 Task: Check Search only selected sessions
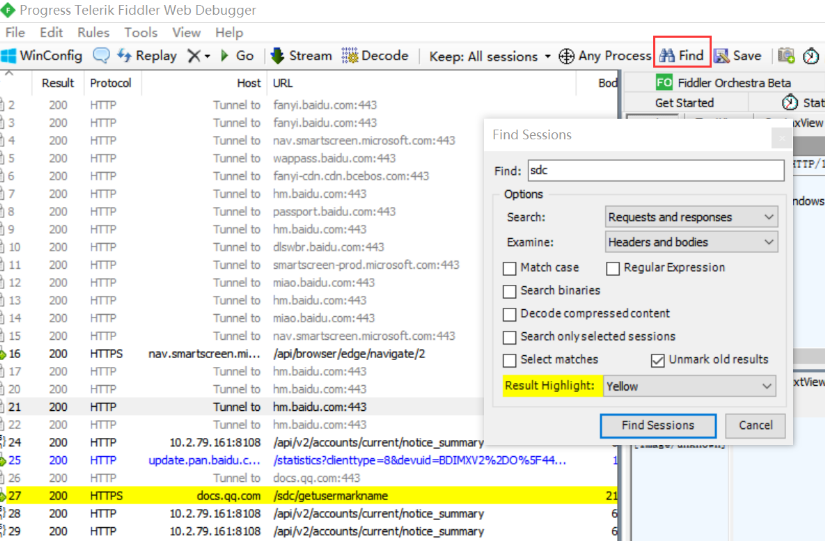coord(509,337)
